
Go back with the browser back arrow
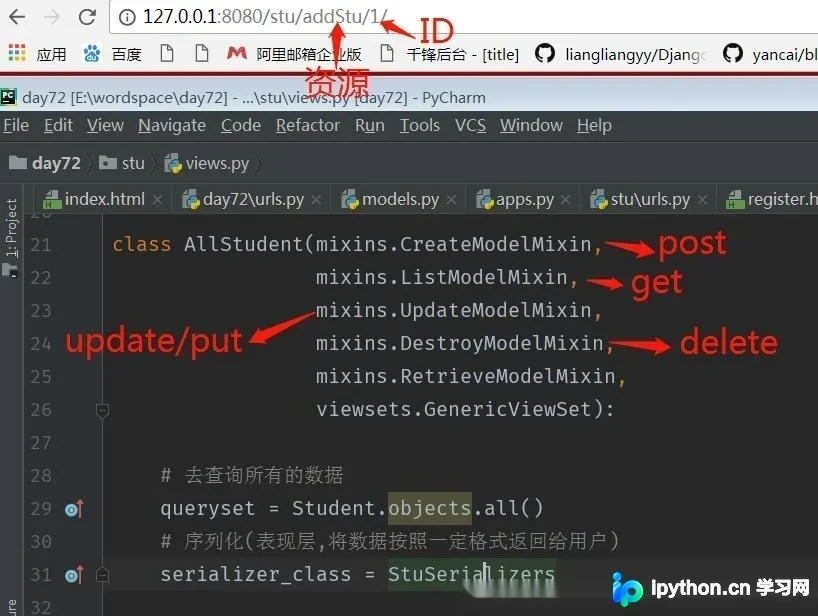click(17, 17)
